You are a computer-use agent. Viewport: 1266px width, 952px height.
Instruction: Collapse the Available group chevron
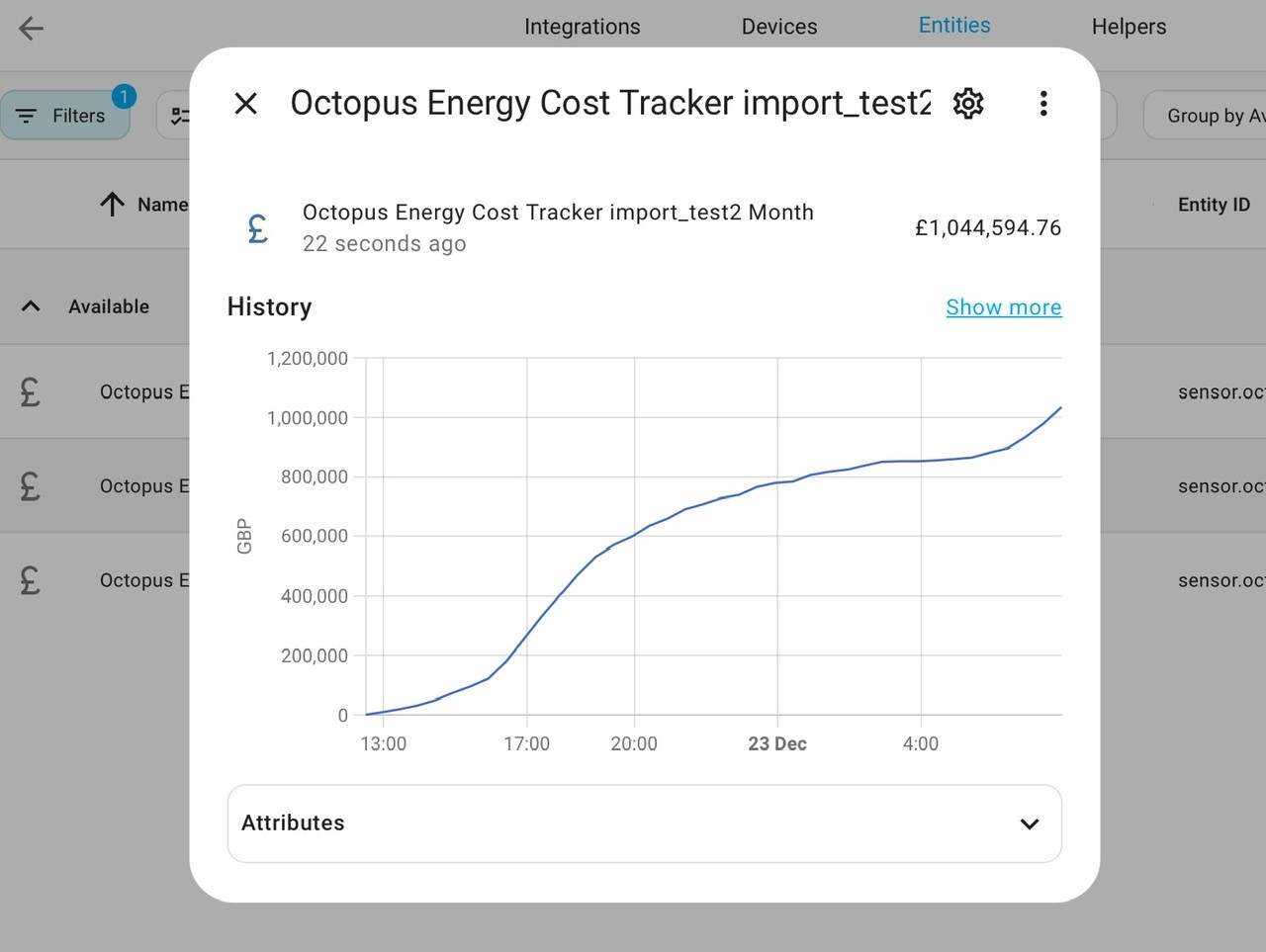(31, 306)
